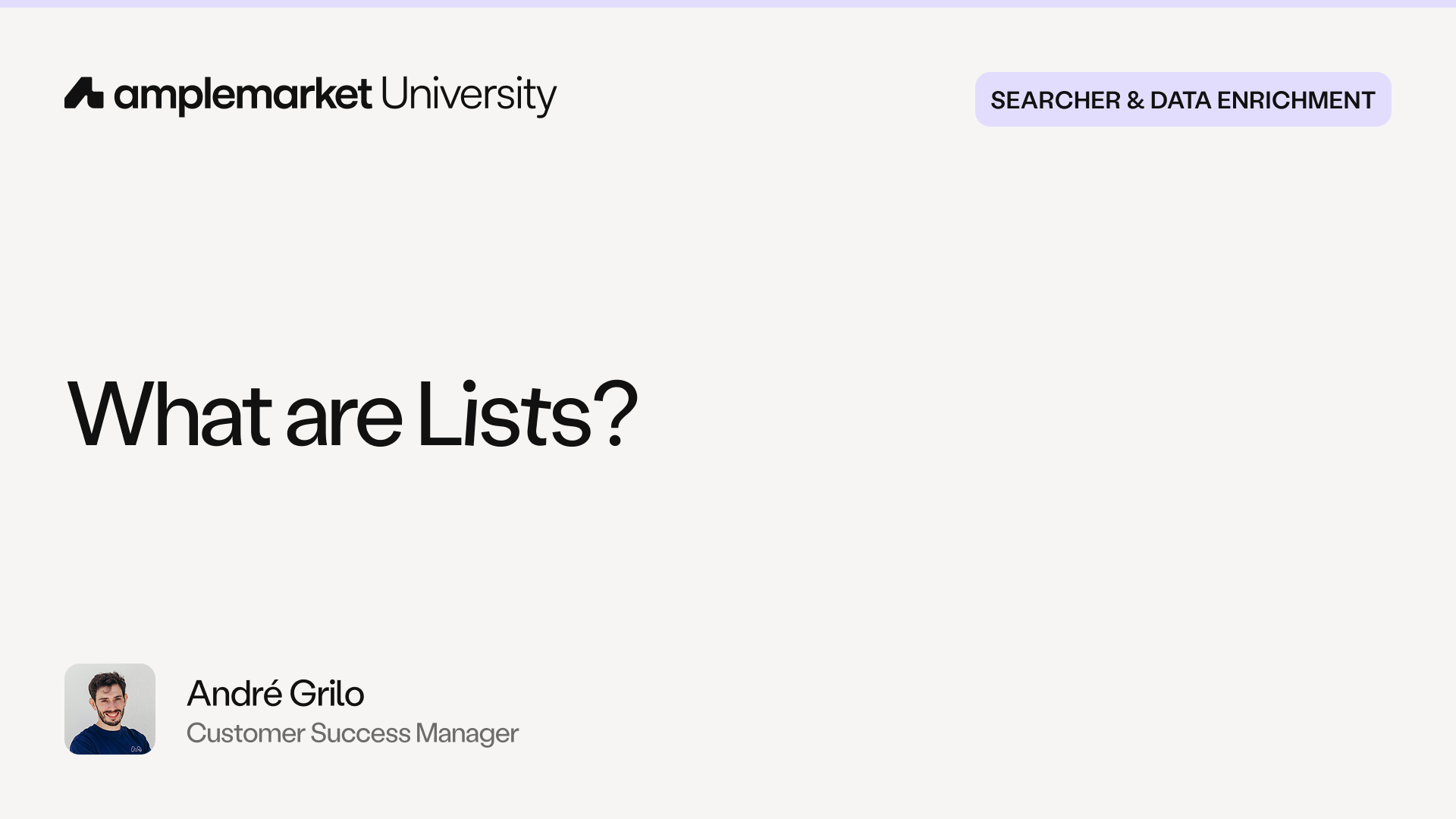Click the Amplemarket logo mark icon
The height and width of the screenshot is (819, 1456).
84,93
